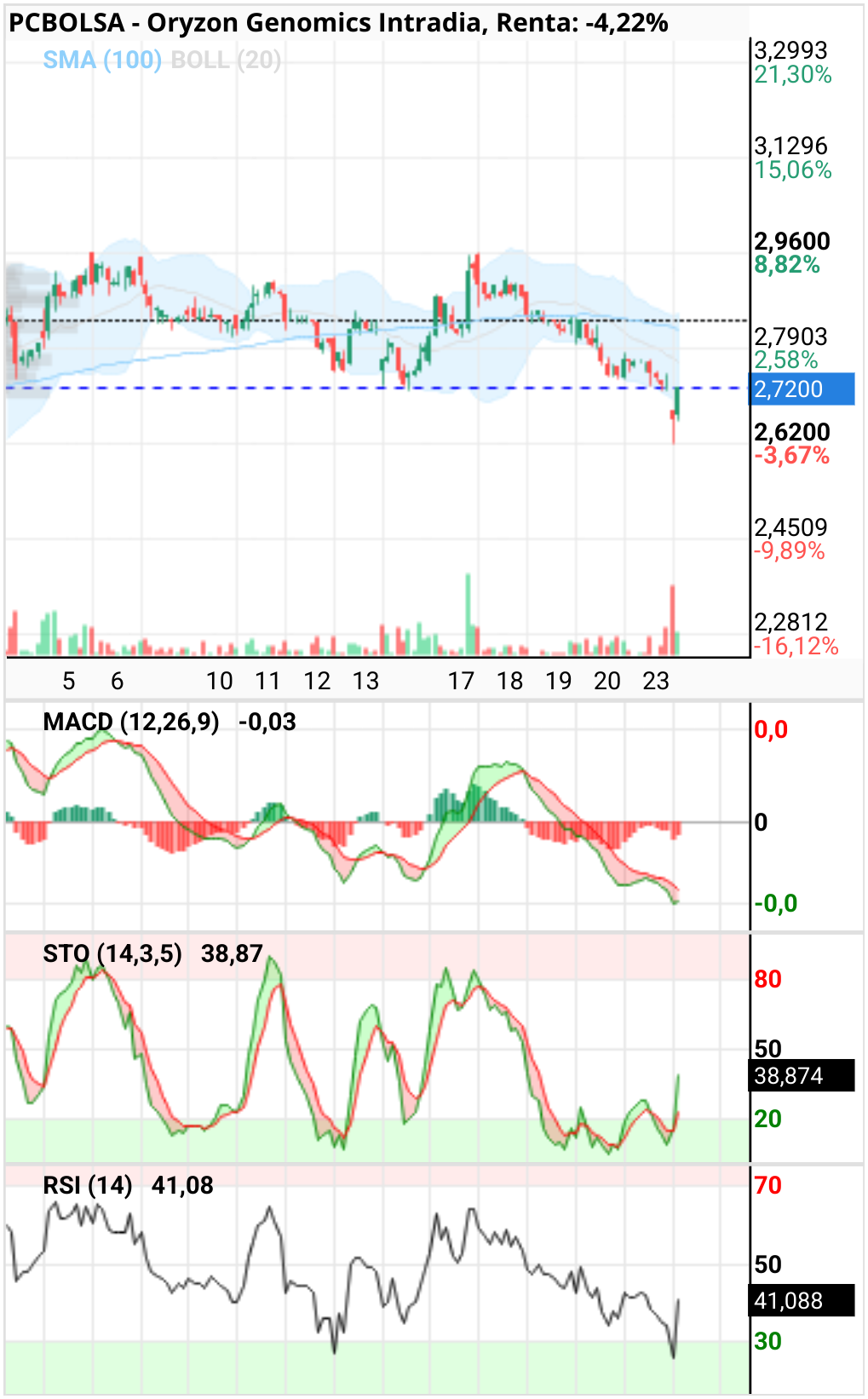Screen dimensions: 868x1399
Task: Click the stochastic overbought level 80
Action: pyautogui.click(x=767, y=979)
